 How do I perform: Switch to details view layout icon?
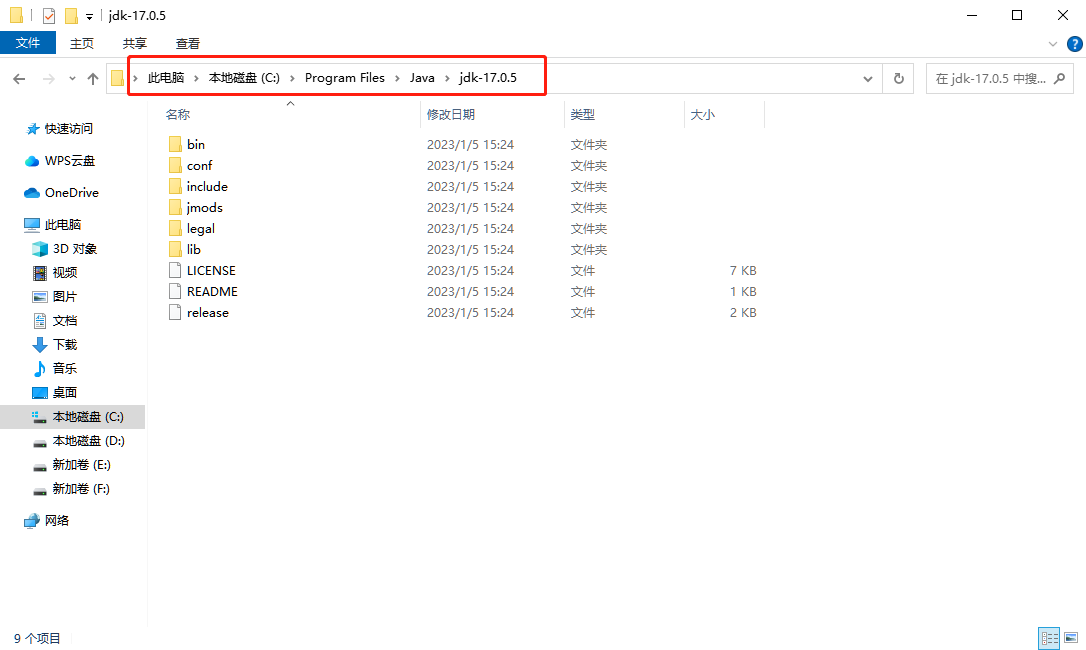point(1049,638)
